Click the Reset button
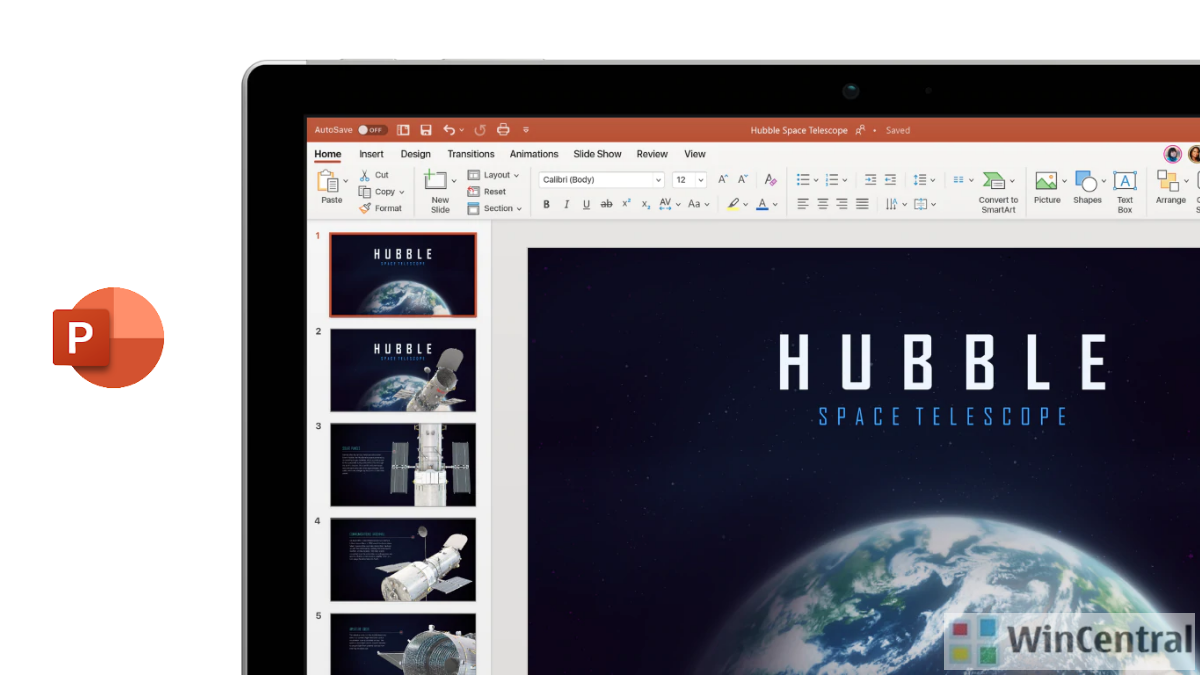Viewport: 1200px width, 675px height. coord(487,192)
